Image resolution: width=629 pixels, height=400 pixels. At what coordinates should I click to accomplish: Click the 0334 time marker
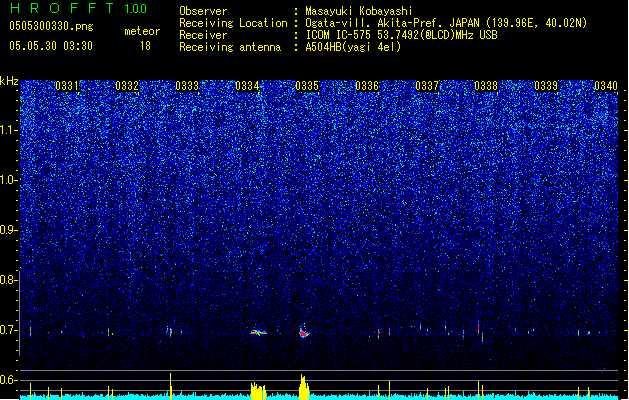pos(247,86)
